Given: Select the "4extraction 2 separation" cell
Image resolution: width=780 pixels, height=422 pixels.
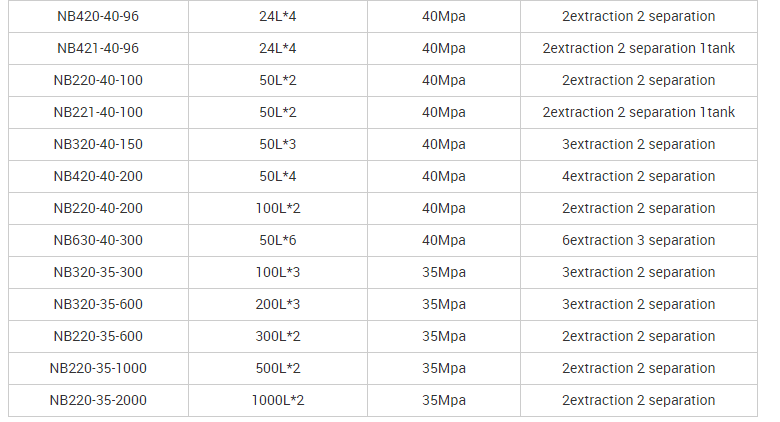Looking at the screenshot, I should click(638, 176).
